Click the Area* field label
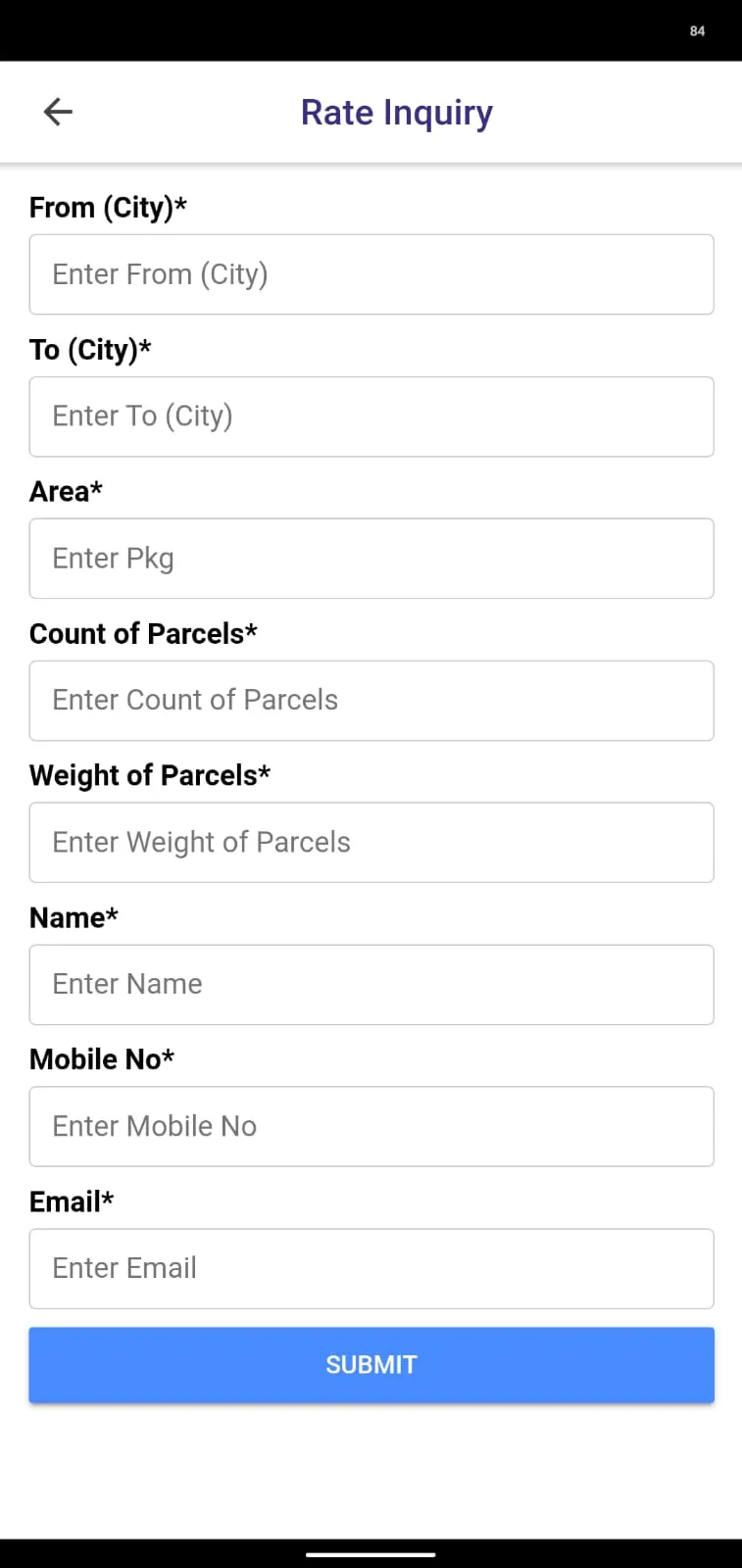The image size is (742, 1568). [66, 491]
